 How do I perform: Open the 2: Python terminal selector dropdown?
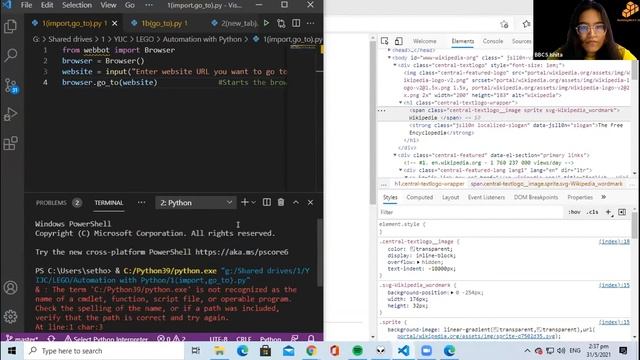coord(196,203)
